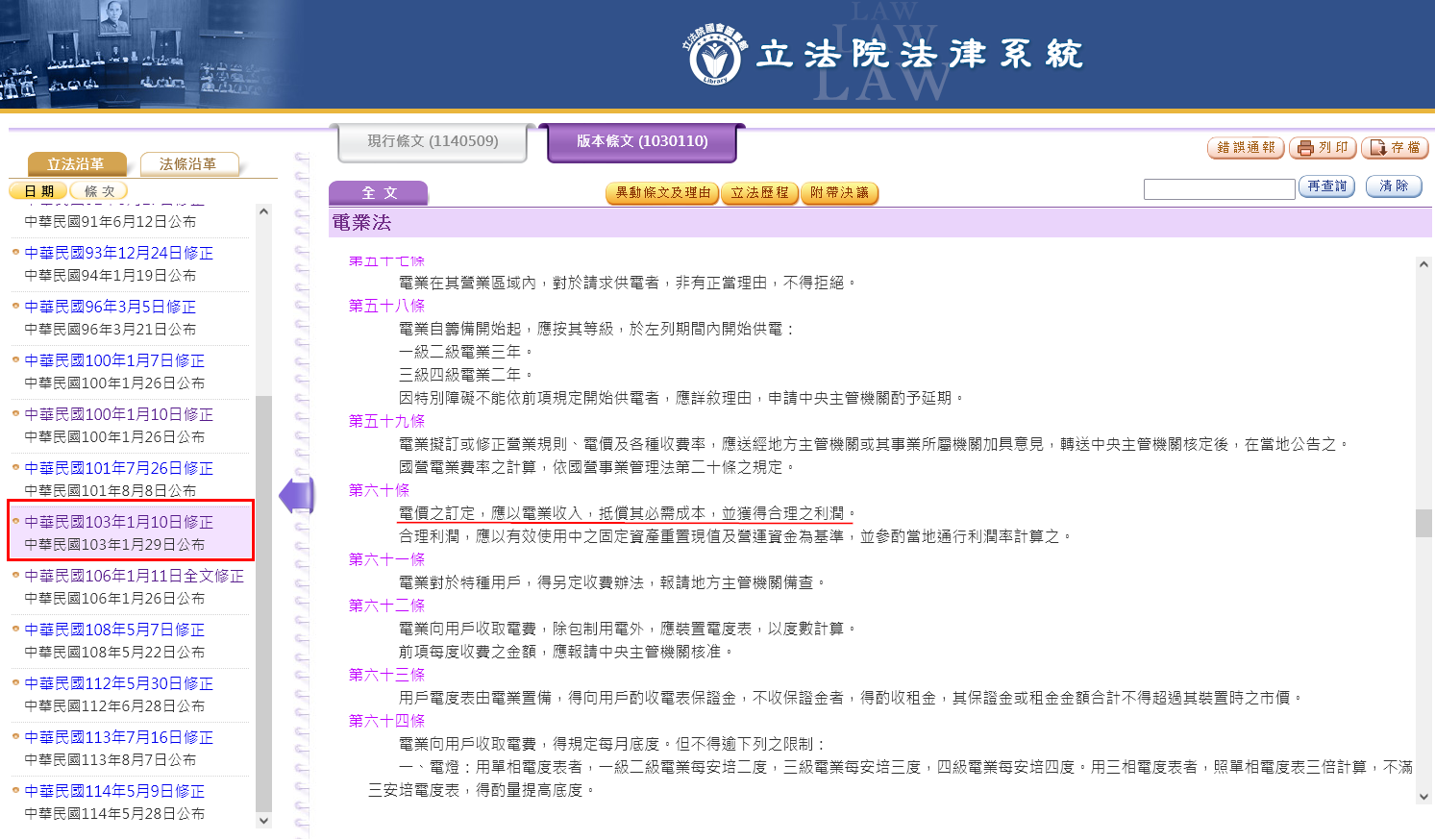1435x840 pixels.
Task: Open the 錯誤通報 error report
Action: click(1246, 148)
